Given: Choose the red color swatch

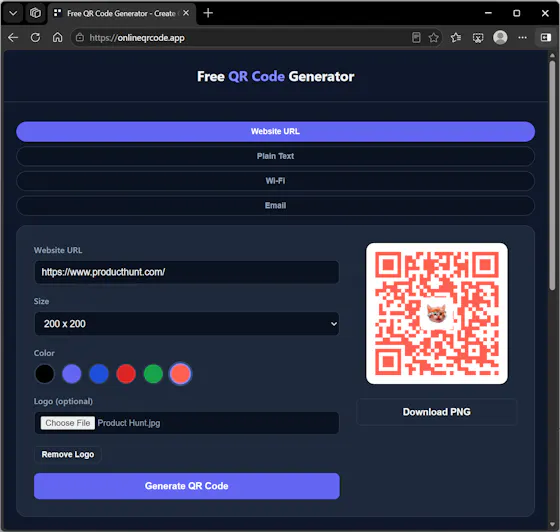Looking at the screenshot, I should pos(126,374).
